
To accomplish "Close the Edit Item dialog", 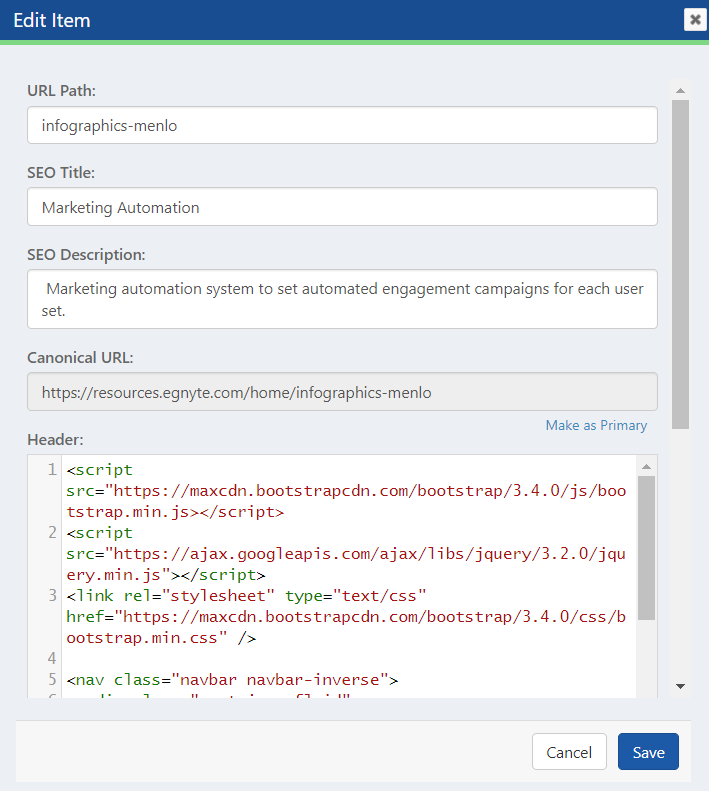I will coord(695,20).
